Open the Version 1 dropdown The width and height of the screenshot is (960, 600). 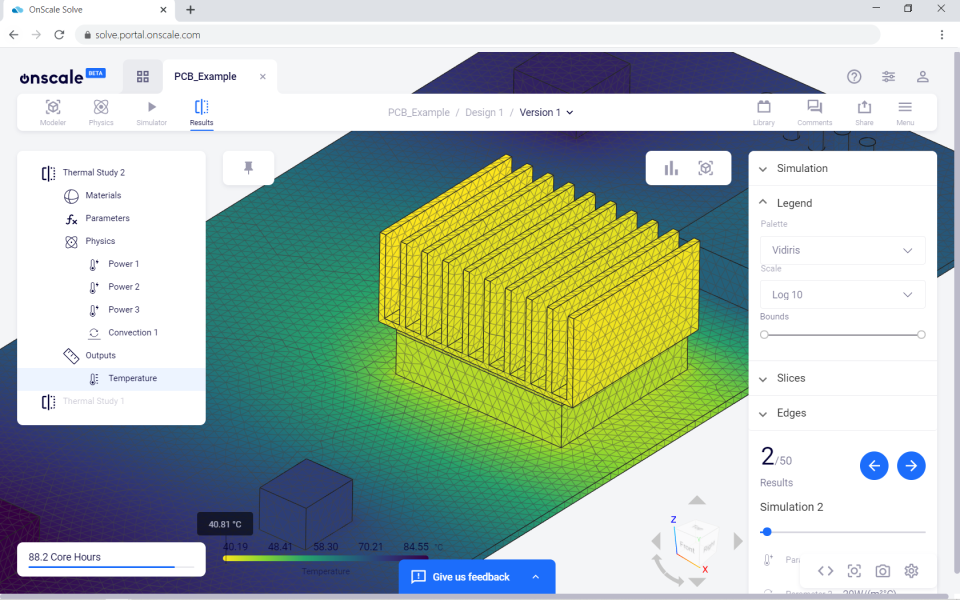546,113
